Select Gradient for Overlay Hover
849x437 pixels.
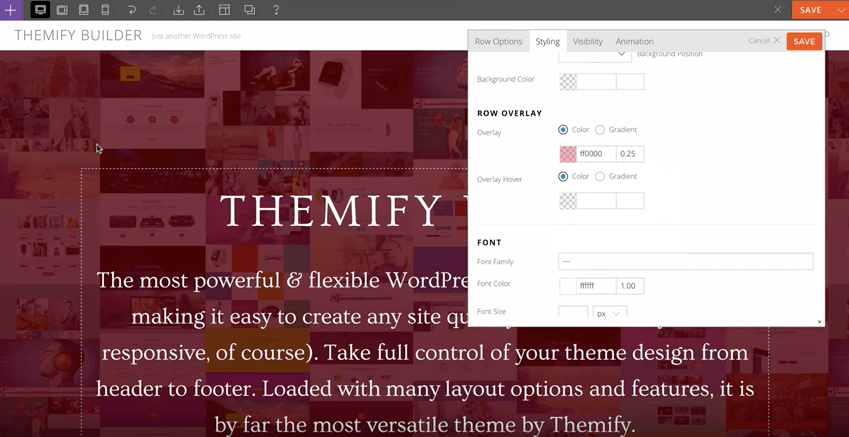point(600,177)
